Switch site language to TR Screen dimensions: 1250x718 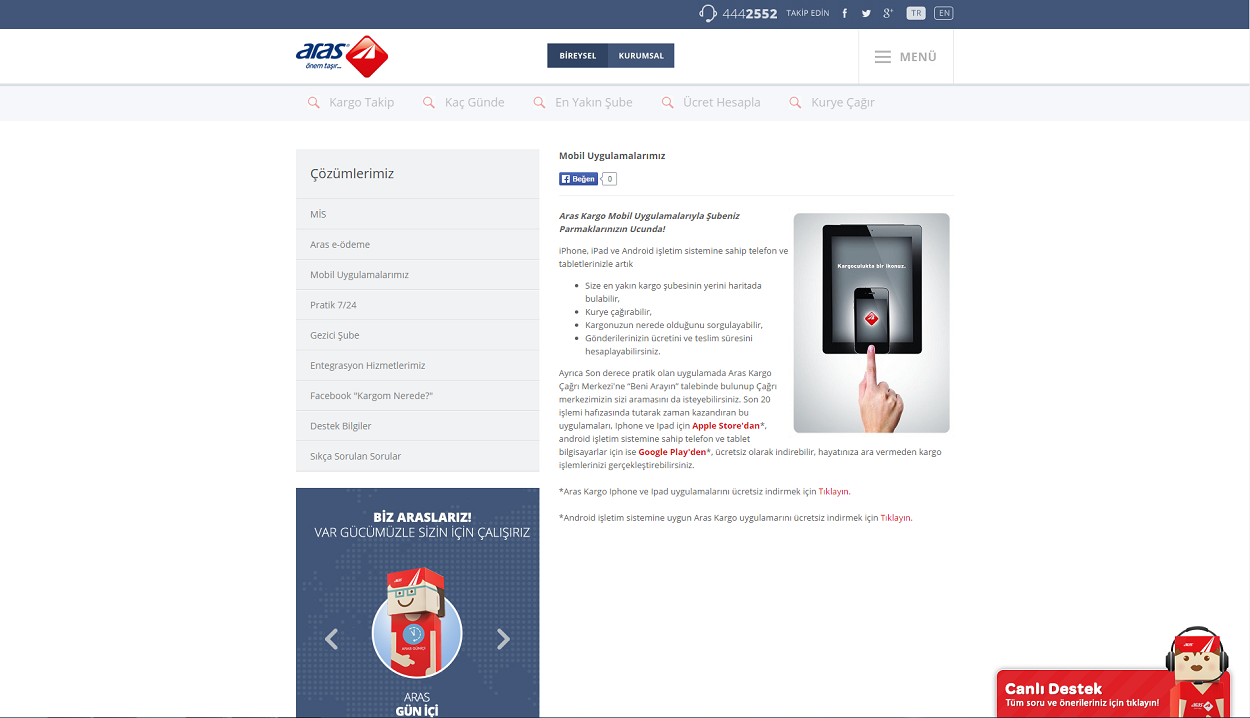click(916, 13)
